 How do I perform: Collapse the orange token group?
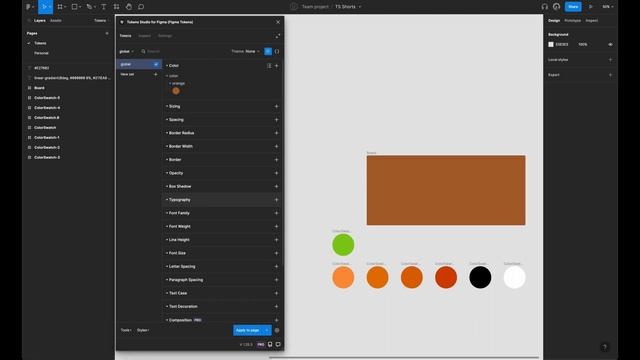click(177, 83)
